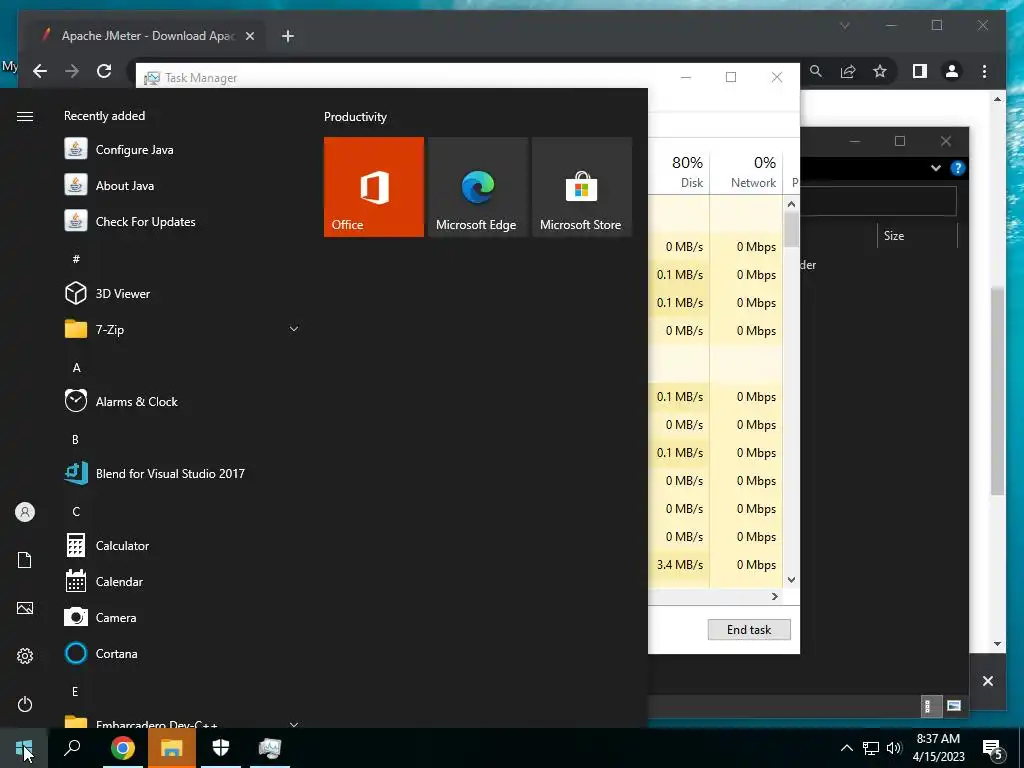Open the volume tray icon
The image size is (1024, 768).
[894, 748]
